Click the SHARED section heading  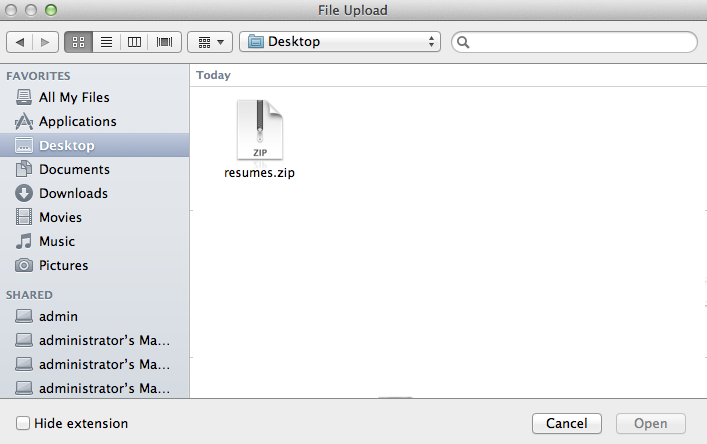[x=29, y=295]
